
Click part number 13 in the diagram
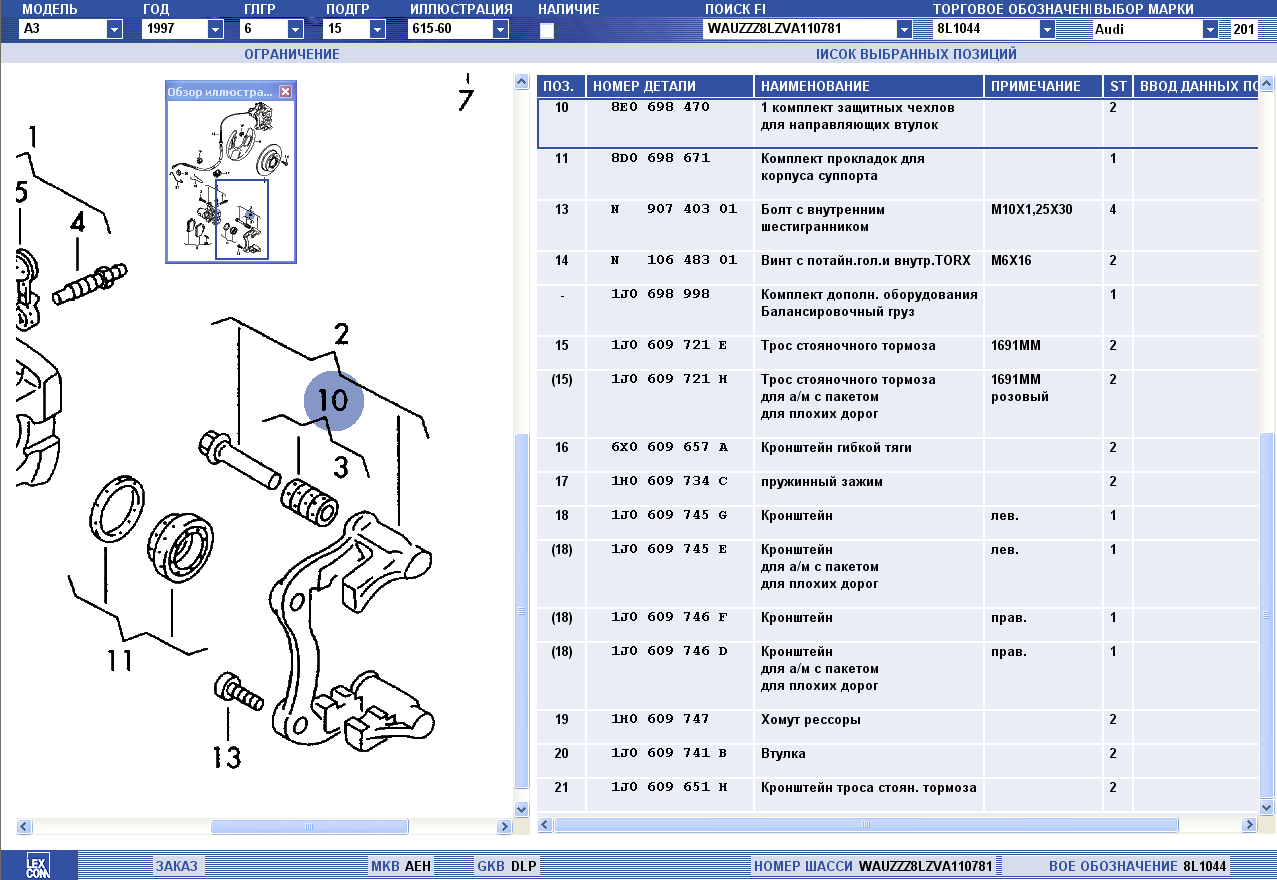click(x=227, y=757)
